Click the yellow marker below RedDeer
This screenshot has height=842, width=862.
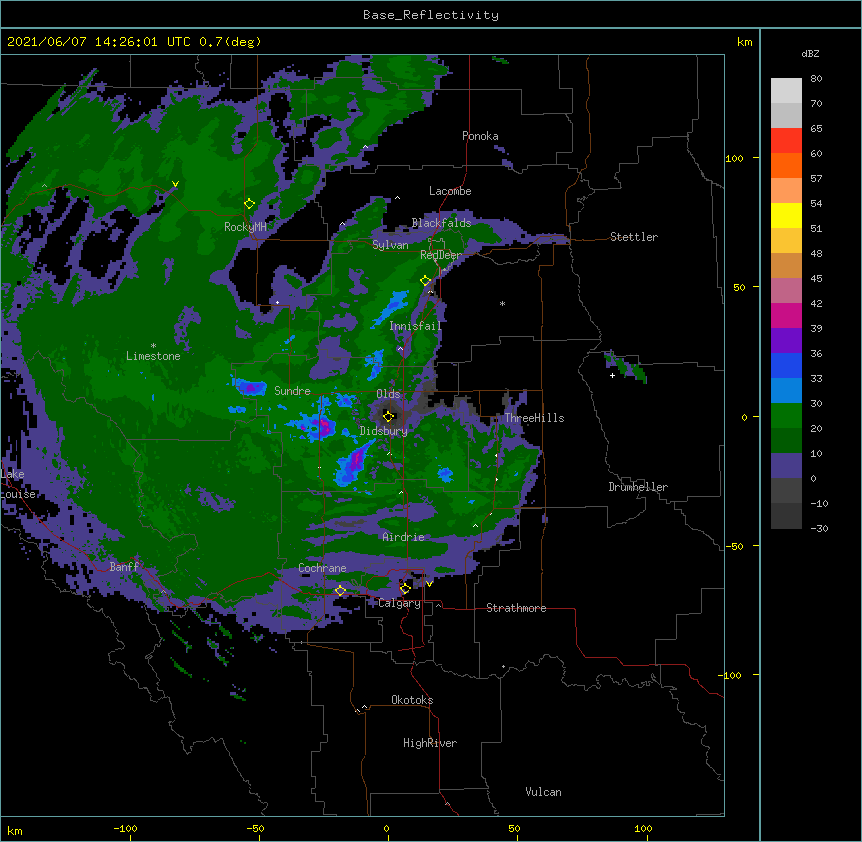coord(425,281)
